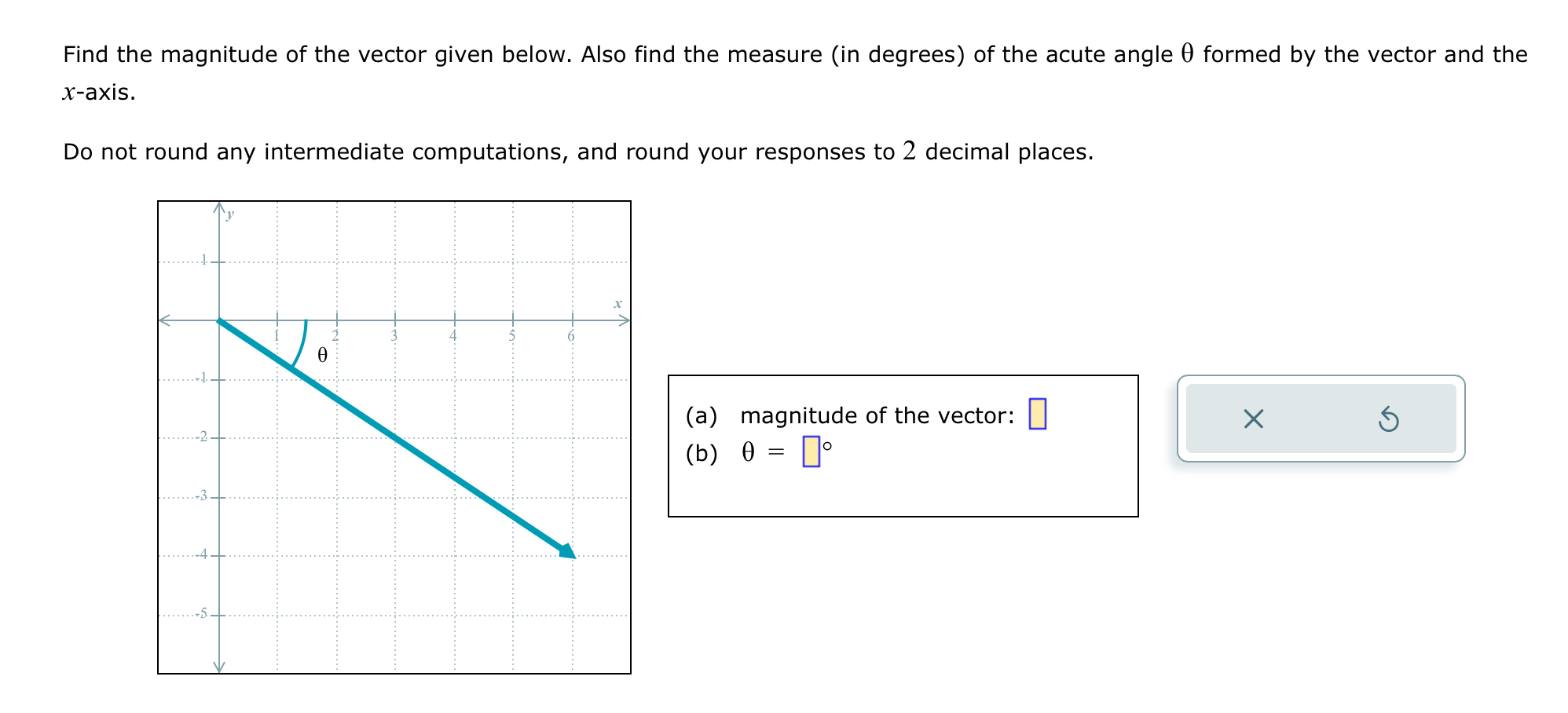
Task: Click the "(b) θ =" label
Action: (x=737, y=452)
